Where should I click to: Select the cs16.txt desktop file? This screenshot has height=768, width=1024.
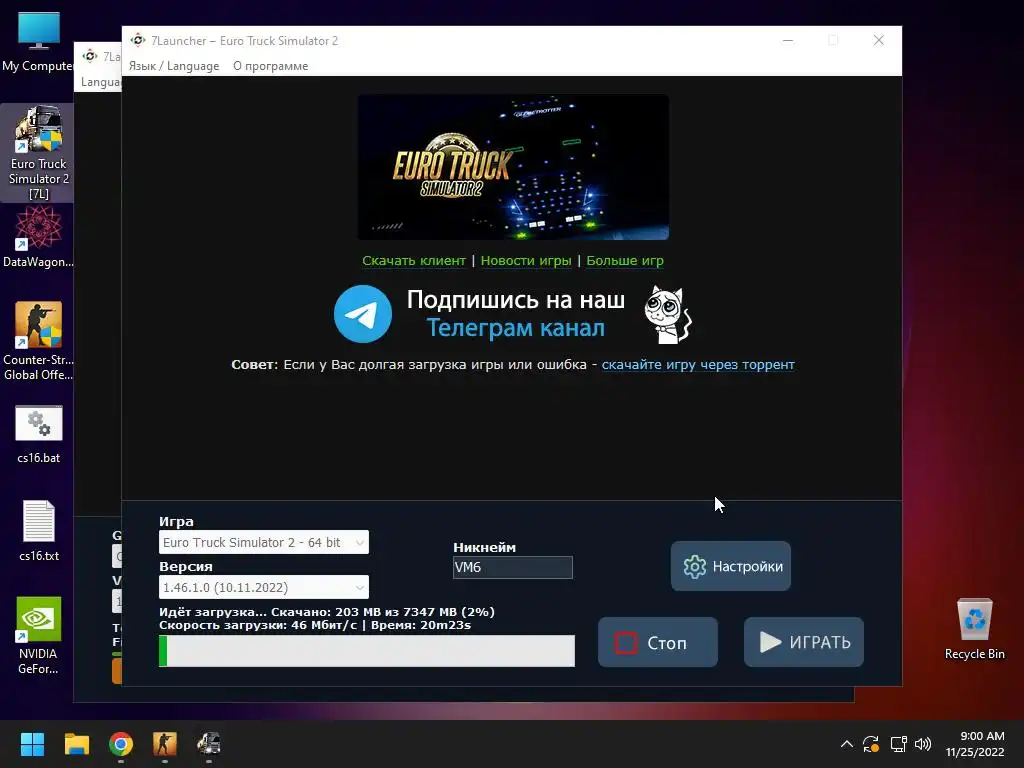39,531
